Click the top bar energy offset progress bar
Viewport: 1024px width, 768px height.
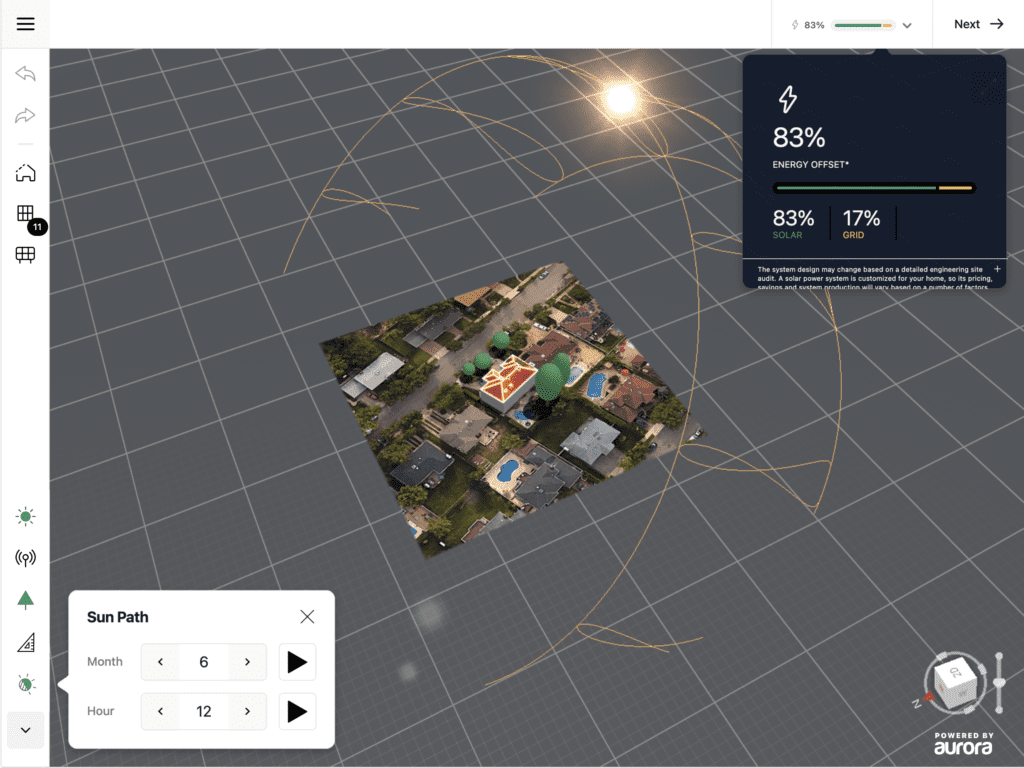(863, 25)
